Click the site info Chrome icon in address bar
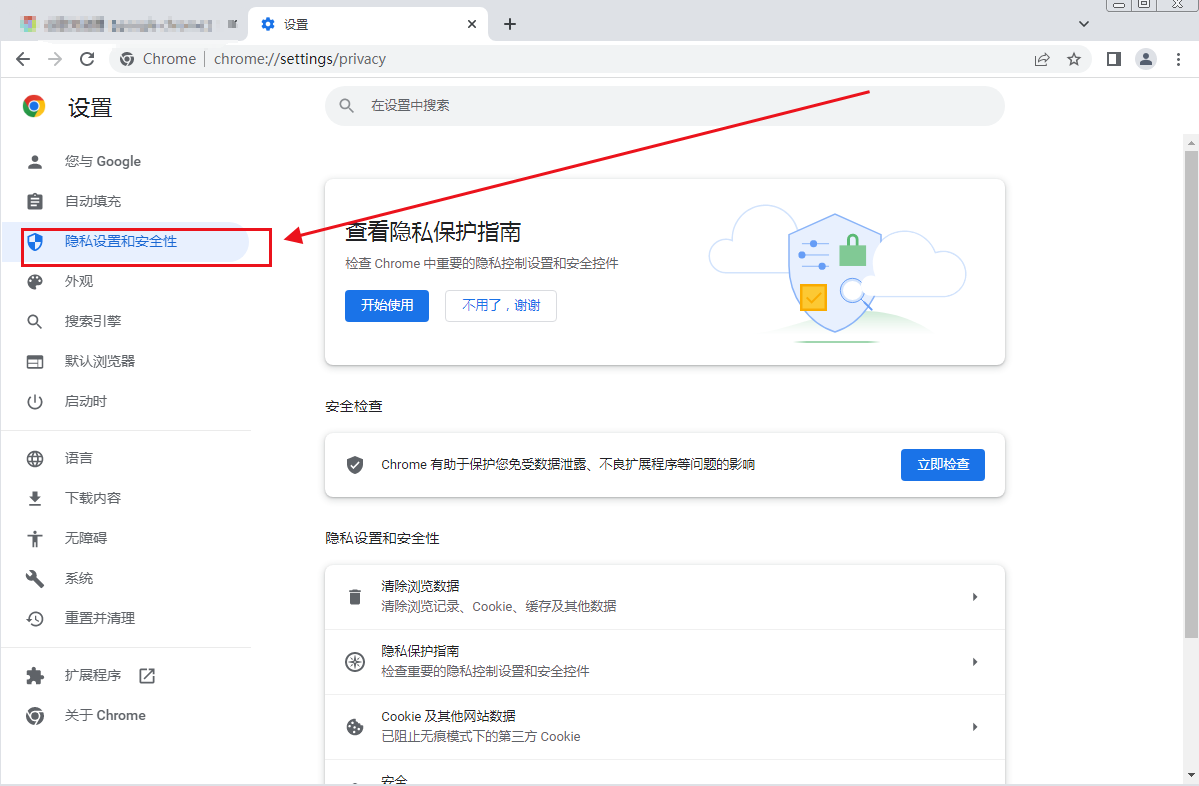The height and width of the screenshot is (786, 1199). (x=127, y=59)
